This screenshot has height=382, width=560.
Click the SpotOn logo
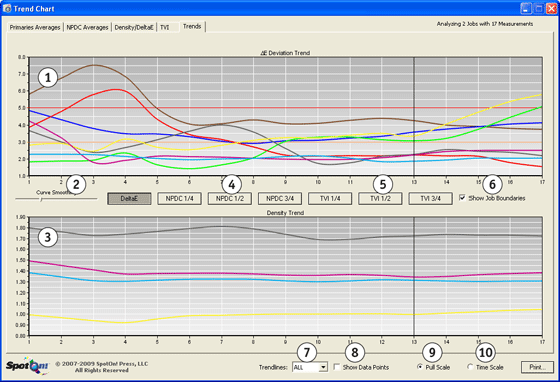pyautogui.click(x=27, y=366)
